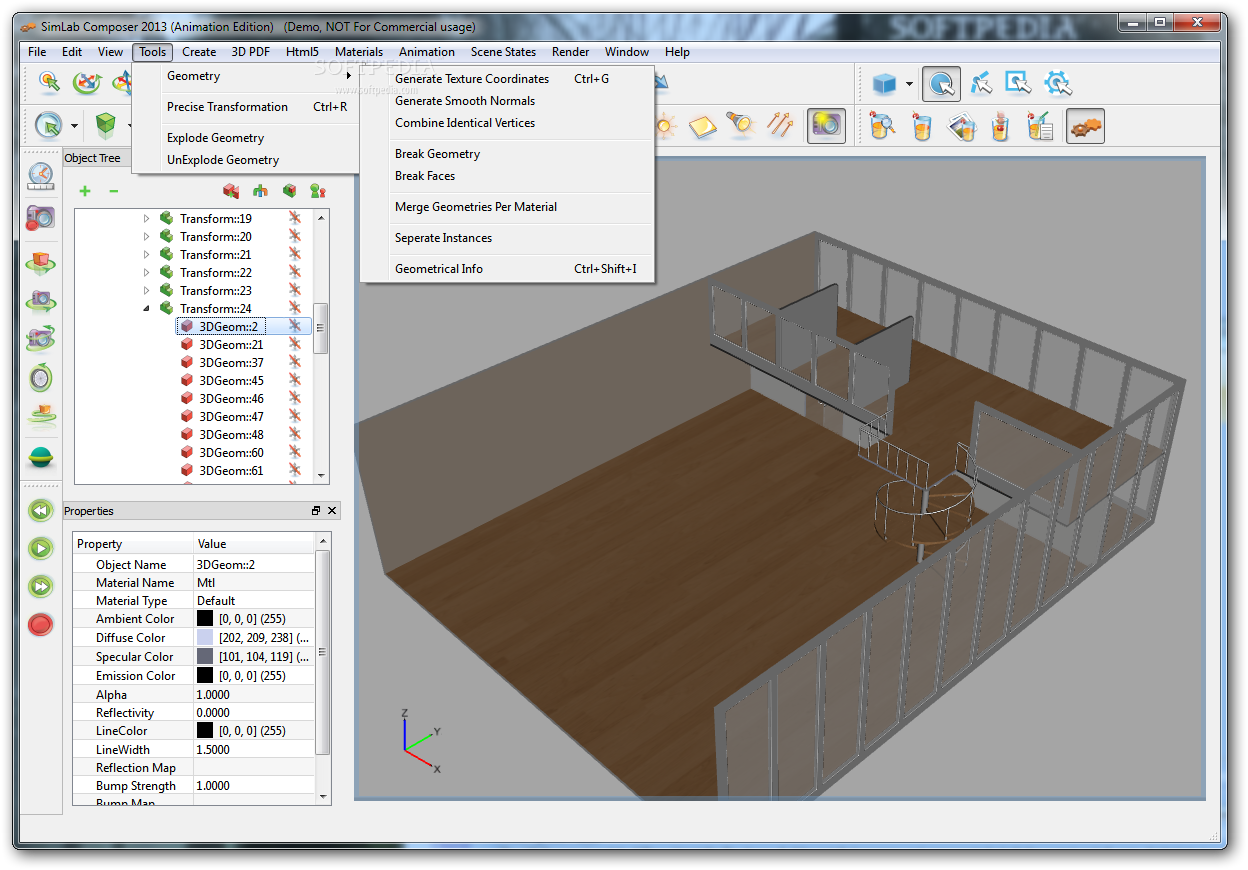Click the flashlight spot light icon
Screen dimensions: 1248x870
(740, 125)
